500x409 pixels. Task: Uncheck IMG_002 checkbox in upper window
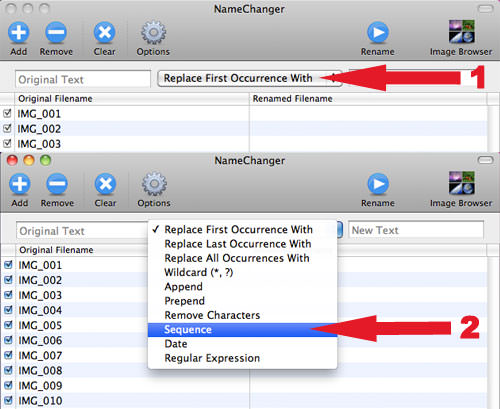pyautogui.click(x=7, y=128)
